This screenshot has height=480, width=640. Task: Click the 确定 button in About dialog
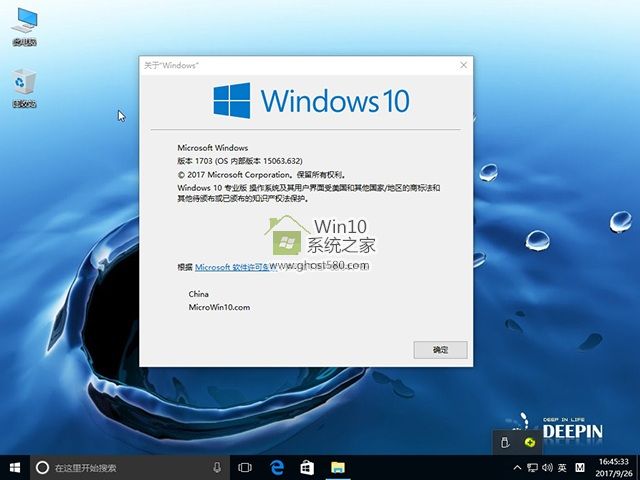[440, 350]
